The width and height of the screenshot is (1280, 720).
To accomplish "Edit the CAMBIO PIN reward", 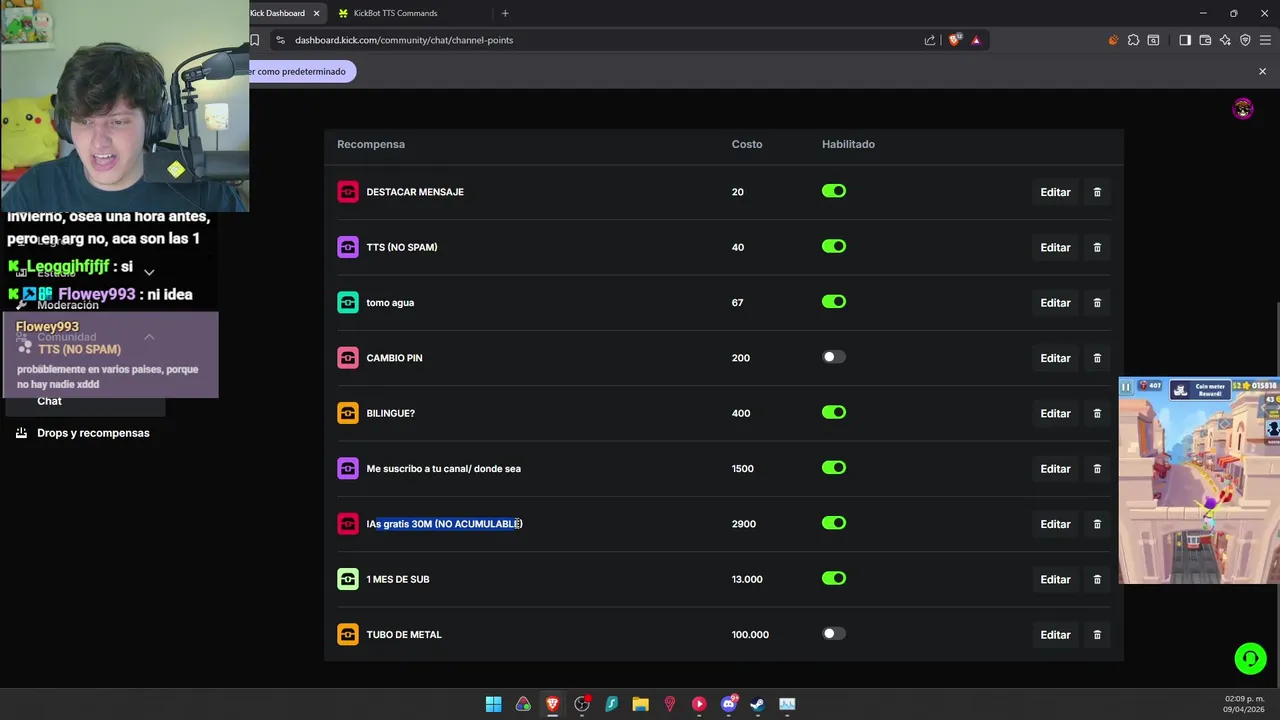I will click(1055, 358).
